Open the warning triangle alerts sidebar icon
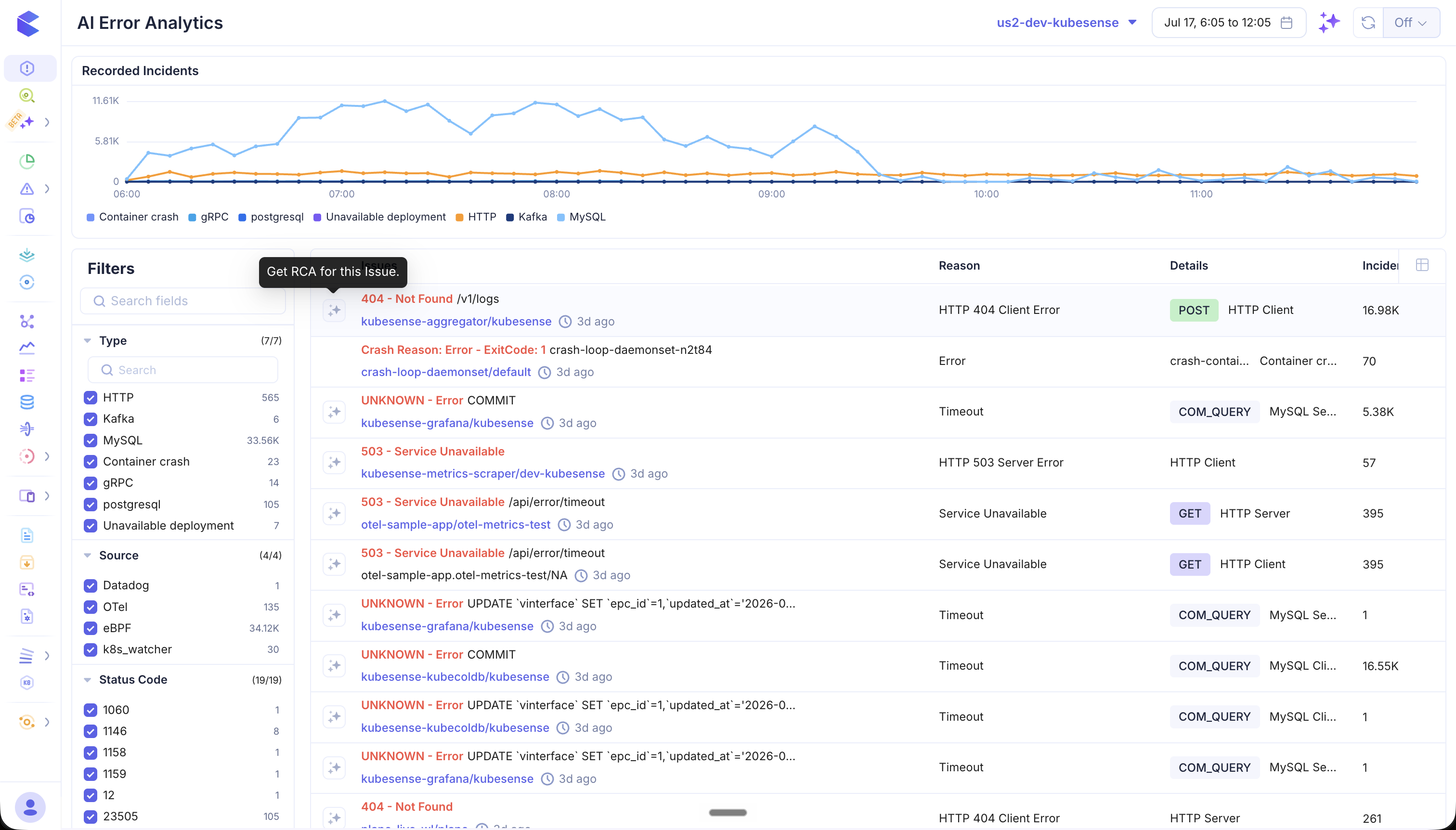Image resolution: width=1456 pixels, height=830 pixels. pos(27,189)
